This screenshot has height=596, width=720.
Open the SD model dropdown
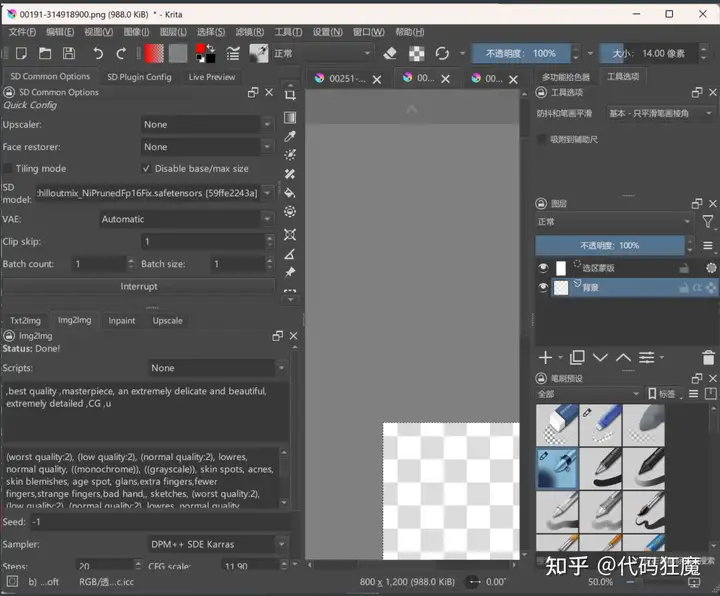click(155, 193)
